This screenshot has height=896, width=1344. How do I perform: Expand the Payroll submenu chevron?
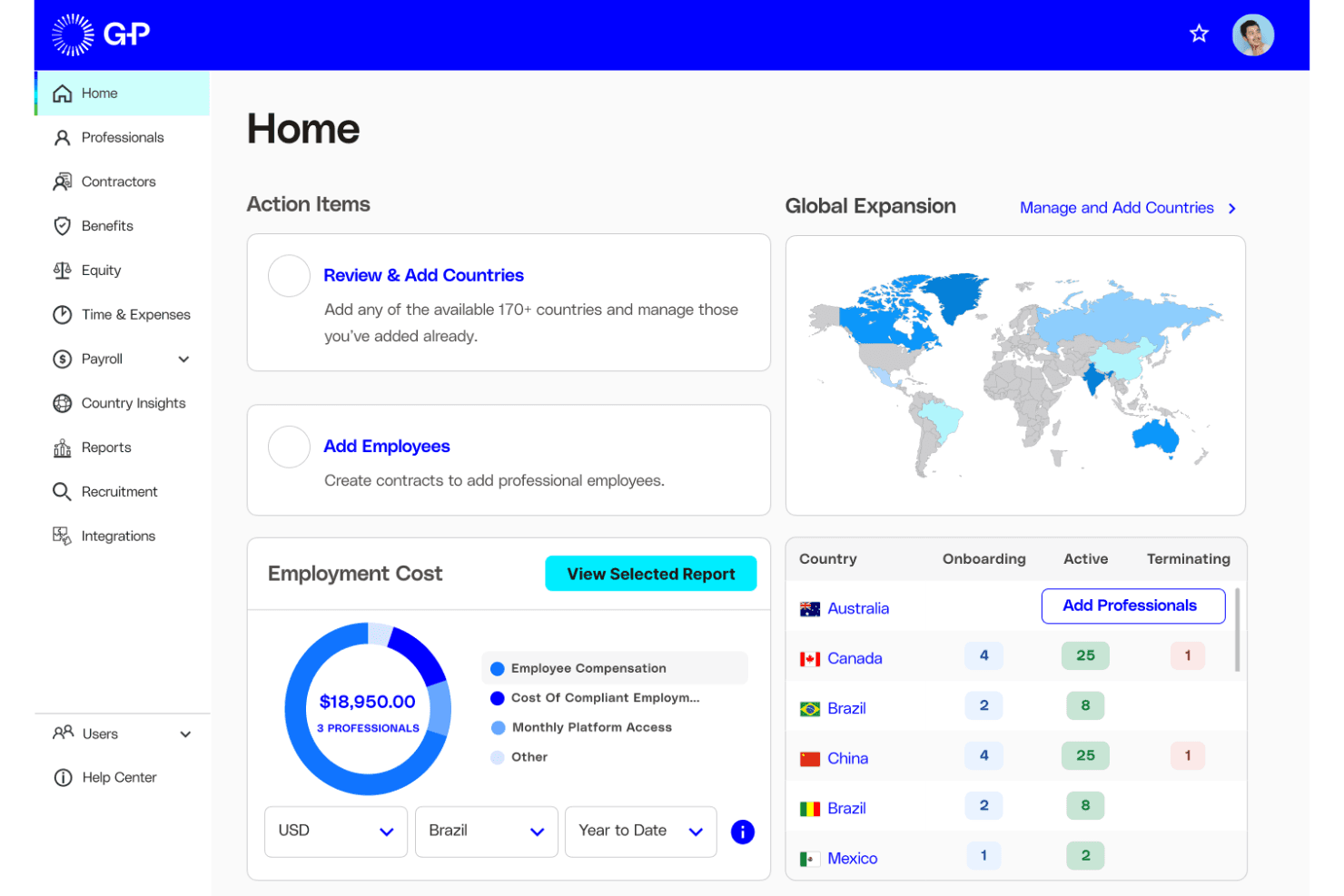(184, 359)
